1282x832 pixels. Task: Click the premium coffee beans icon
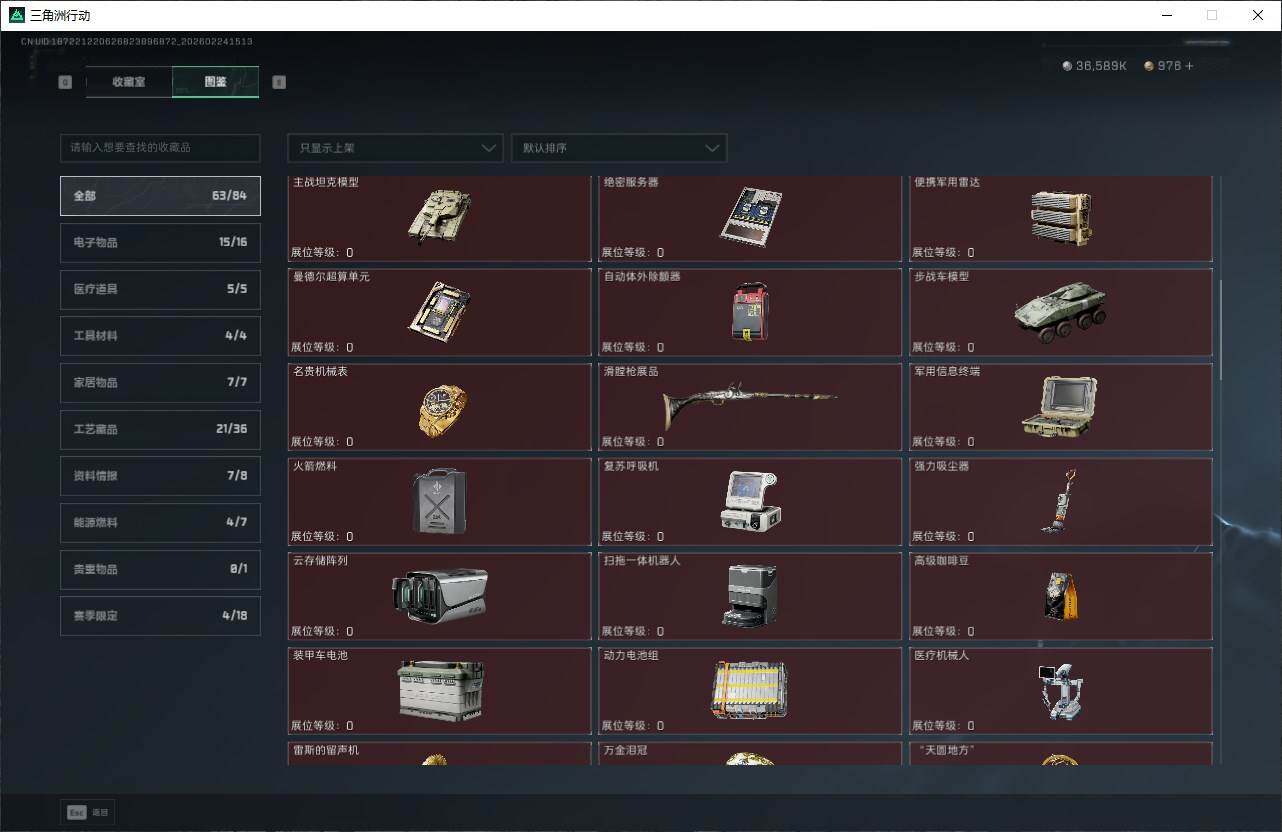tap(1060, 596)
